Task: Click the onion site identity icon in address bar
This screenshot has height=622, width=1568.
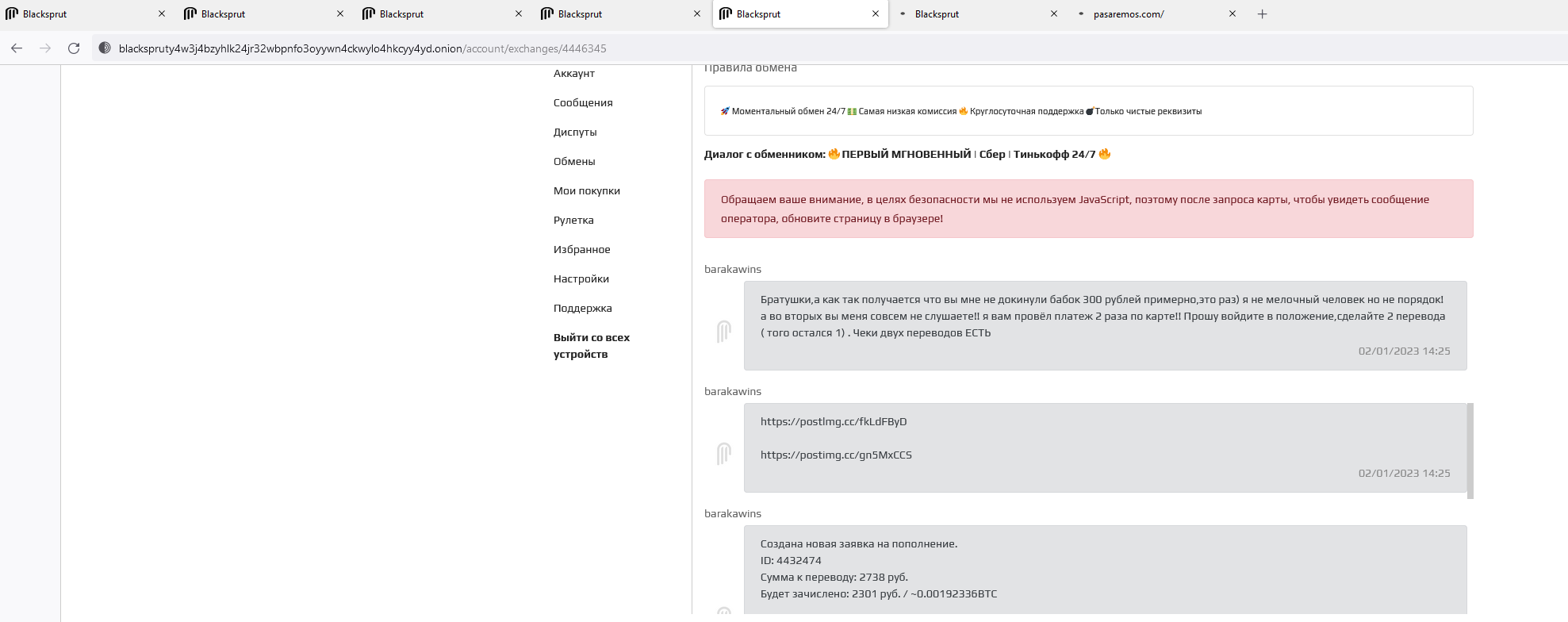Action: coord(104,48)
